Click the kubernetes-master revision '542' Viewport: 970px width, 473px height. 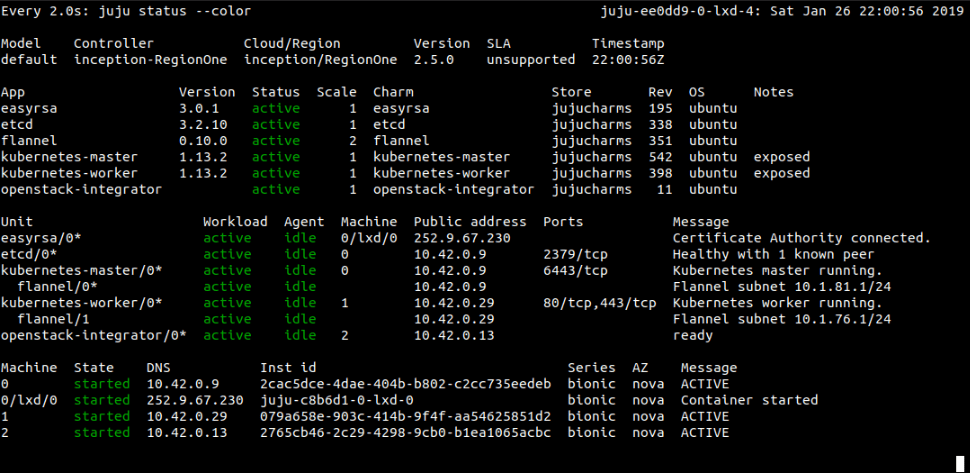tap(660, 157)
